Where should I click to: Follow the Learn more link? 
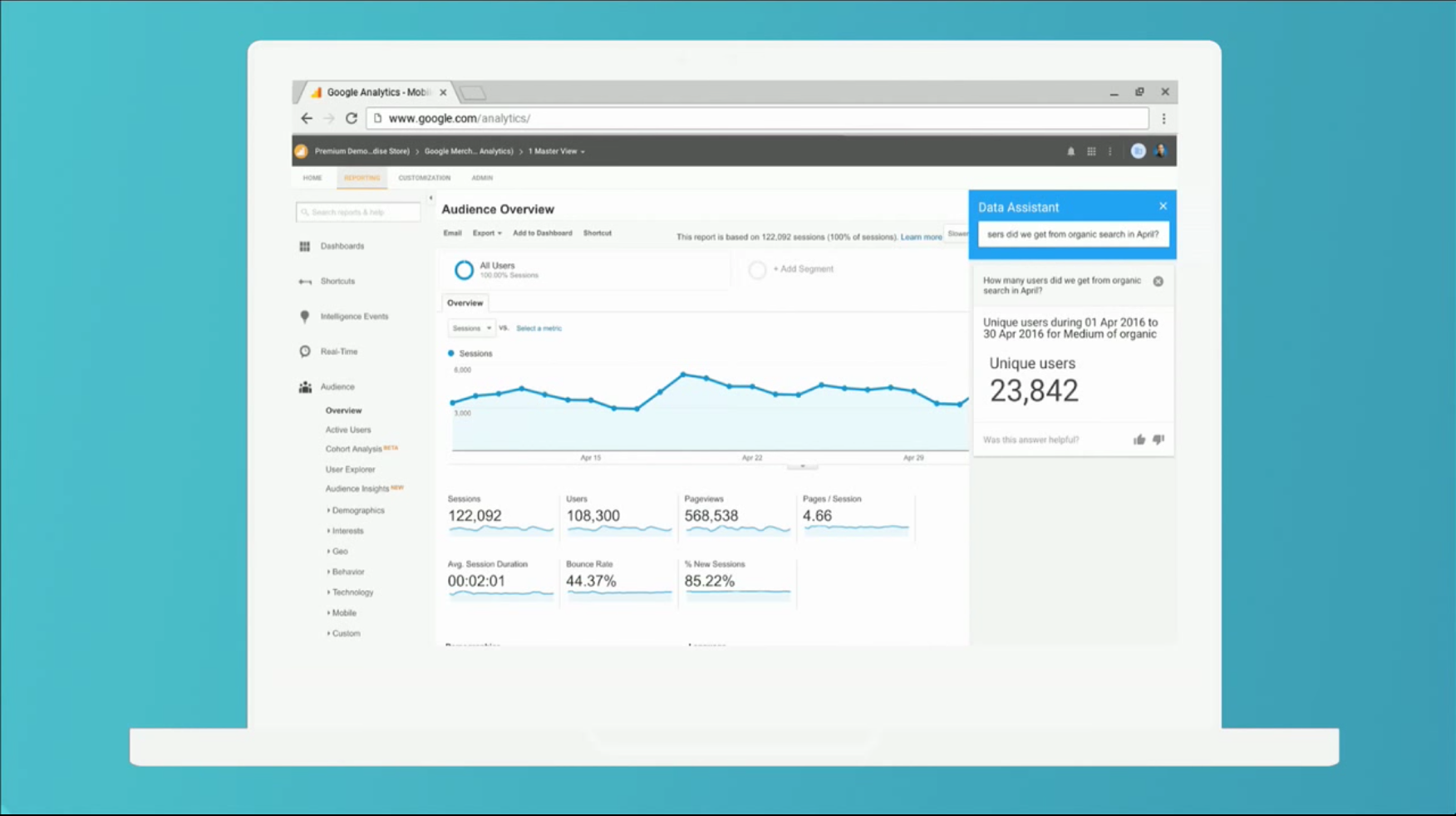tap(921, 237)
